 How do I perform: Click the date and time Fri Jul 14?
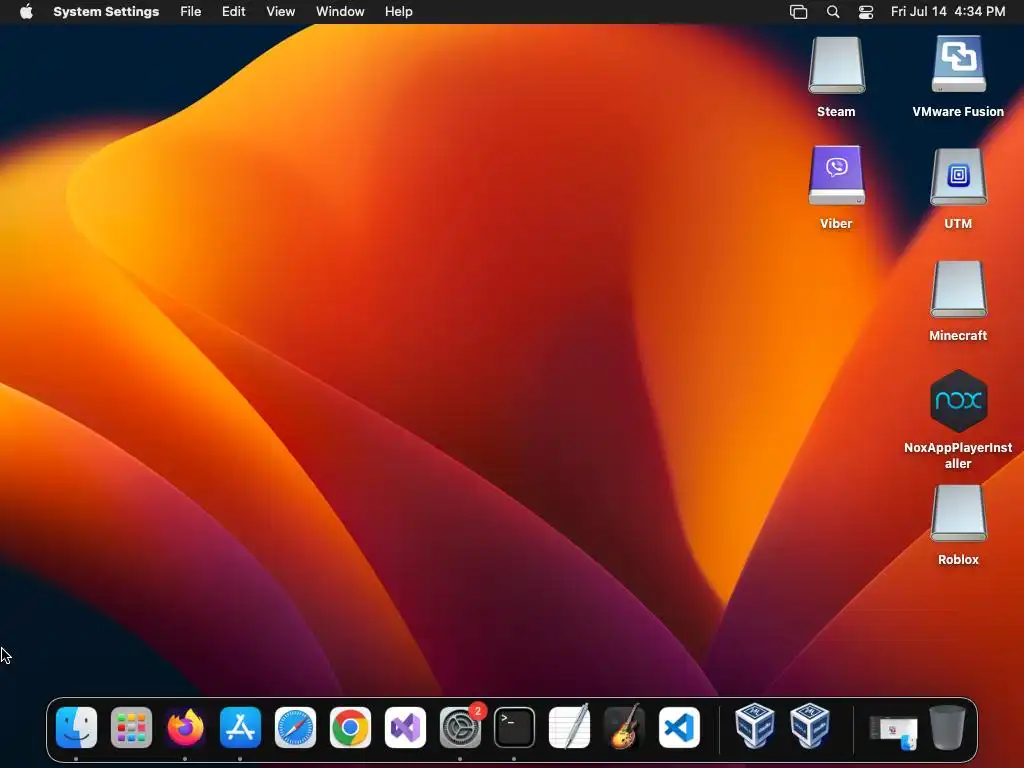tap(948, 12)
